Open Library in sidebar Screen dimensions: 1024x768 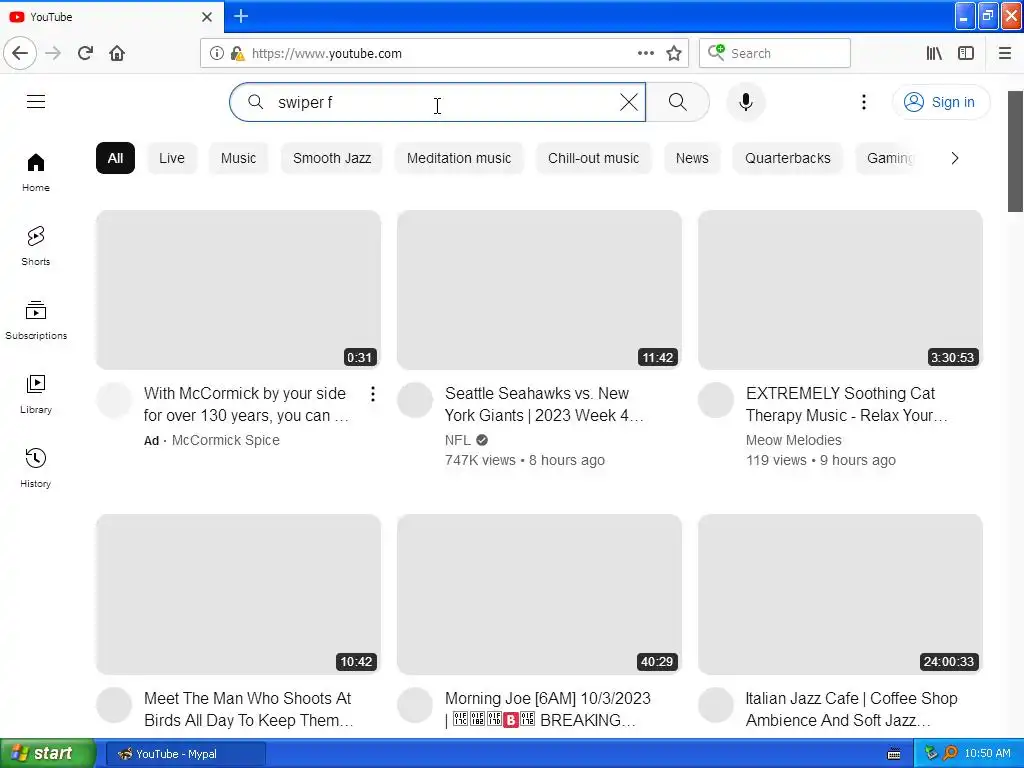pyautogui.click(x=36, y=394)
